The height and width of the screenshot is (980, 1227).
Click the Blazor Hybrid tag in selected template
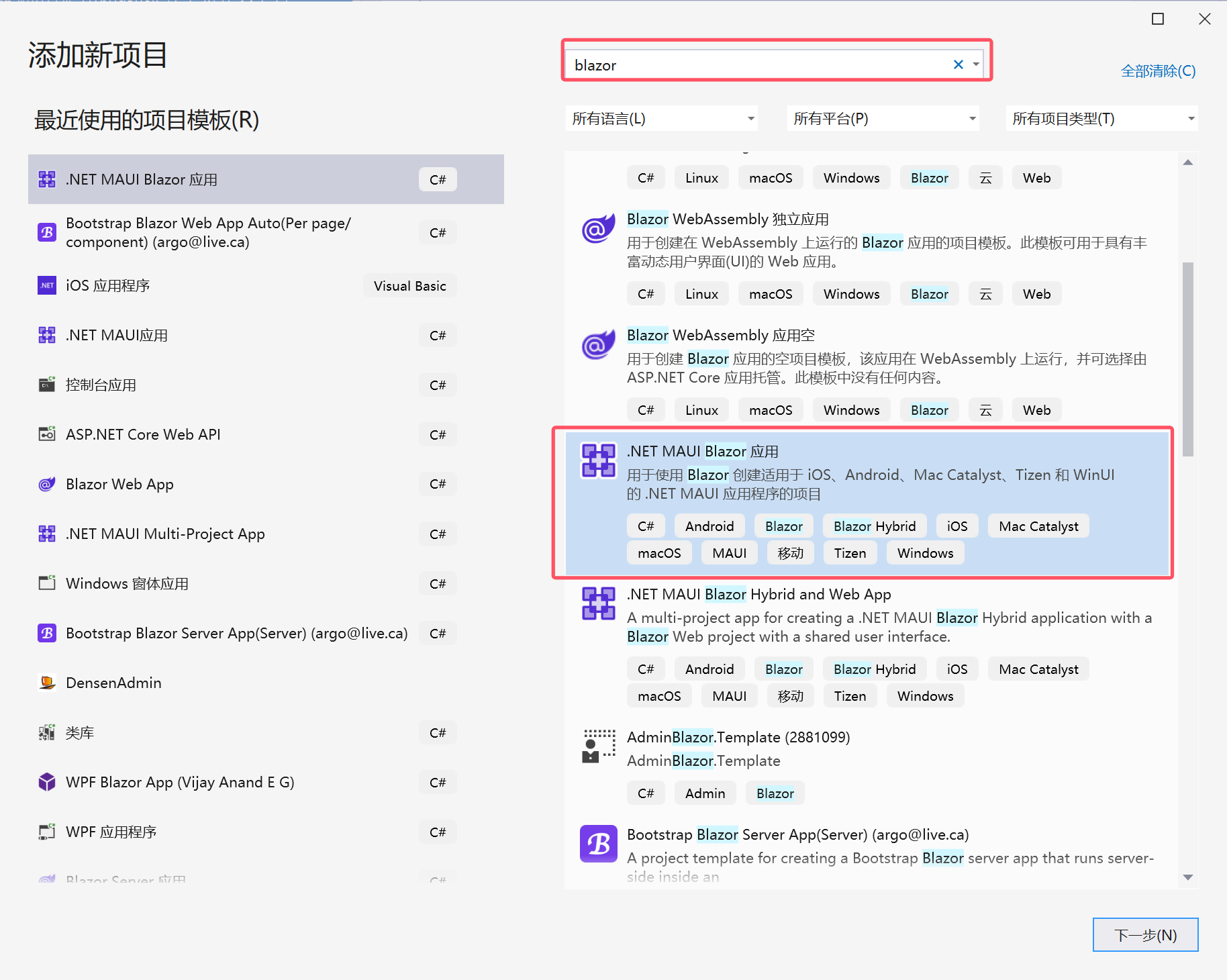(875, 526)
